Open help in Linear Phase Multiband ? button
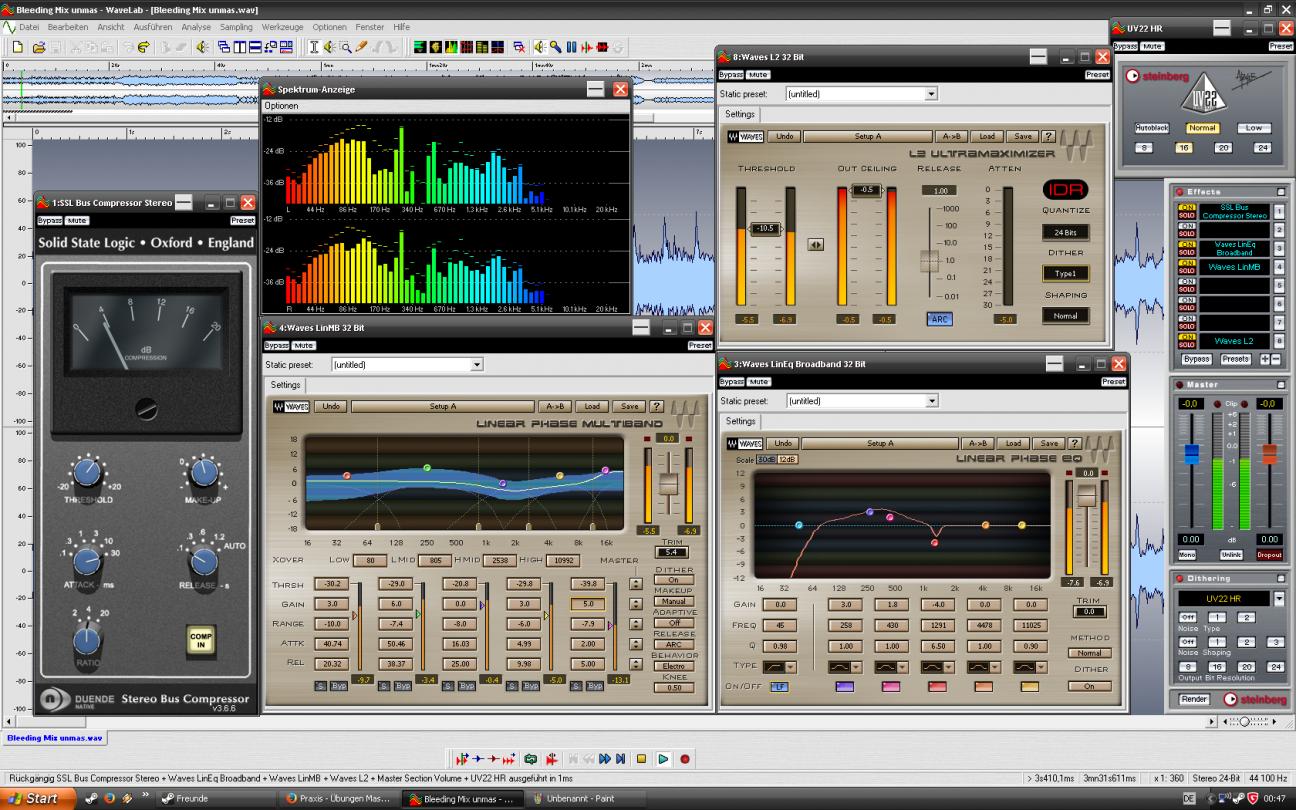This screenshot has height=810, width=1296. 657,406
